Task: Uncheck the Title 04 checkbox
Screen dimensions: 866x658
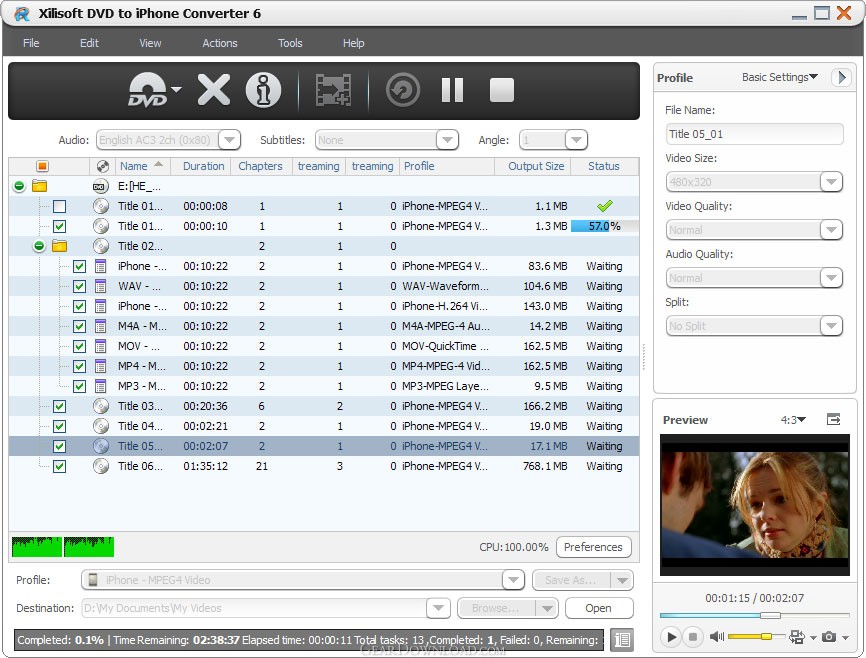Action: coord(59,426)
